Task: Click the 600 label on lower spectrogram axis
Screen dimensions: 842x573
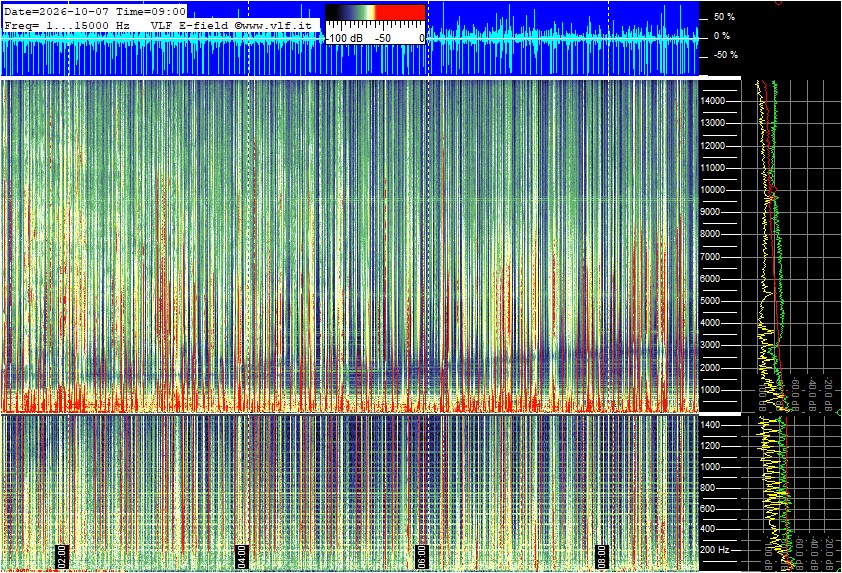Action: pyautogui.click(x=708, y=509)
